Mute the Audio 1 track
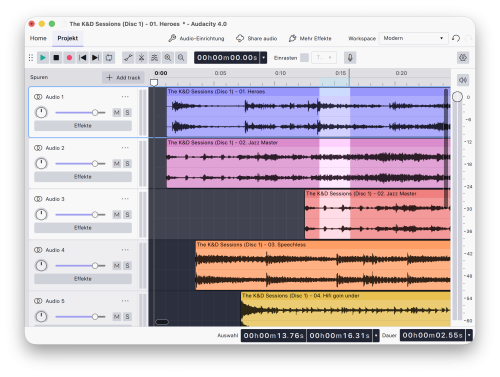Viewport: 500px width, 377px height. pyautogui.click(x=117, y=113)
